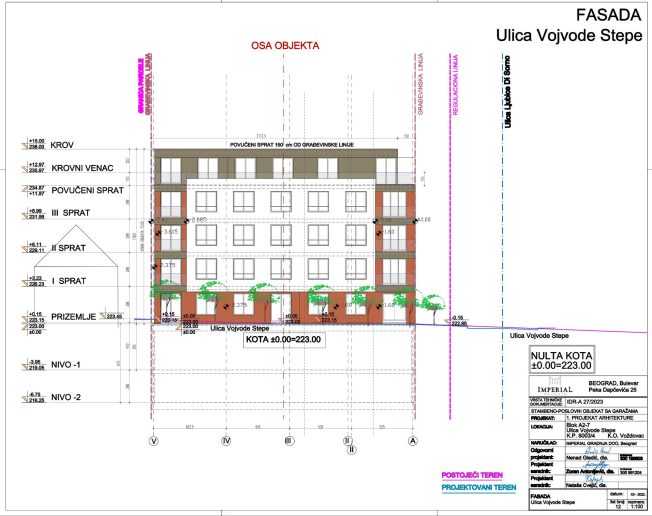Select the "II SPRAT" level label
This screenshot has height=516, width=652.
(69, 248)
